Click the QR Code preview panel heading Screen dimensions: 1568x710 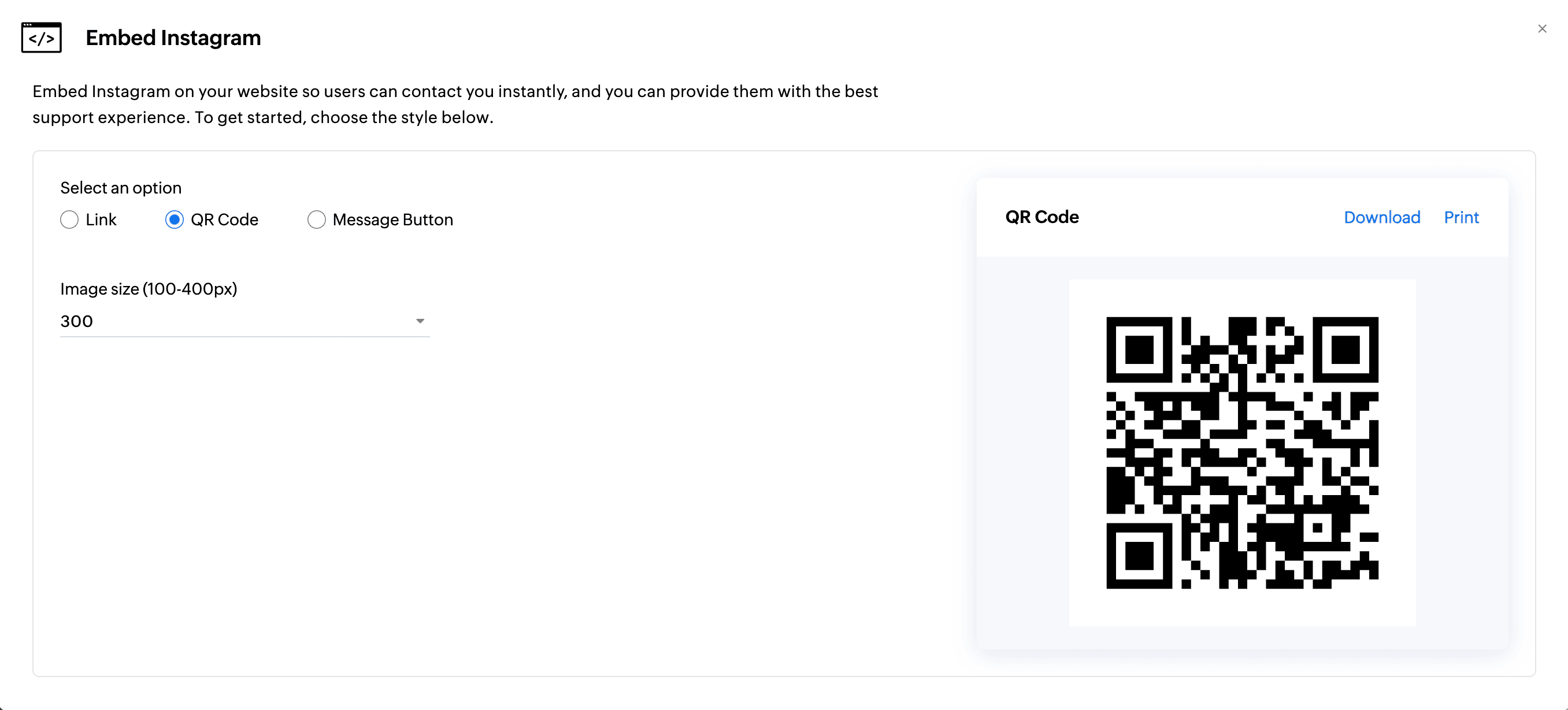[1041, 217]
